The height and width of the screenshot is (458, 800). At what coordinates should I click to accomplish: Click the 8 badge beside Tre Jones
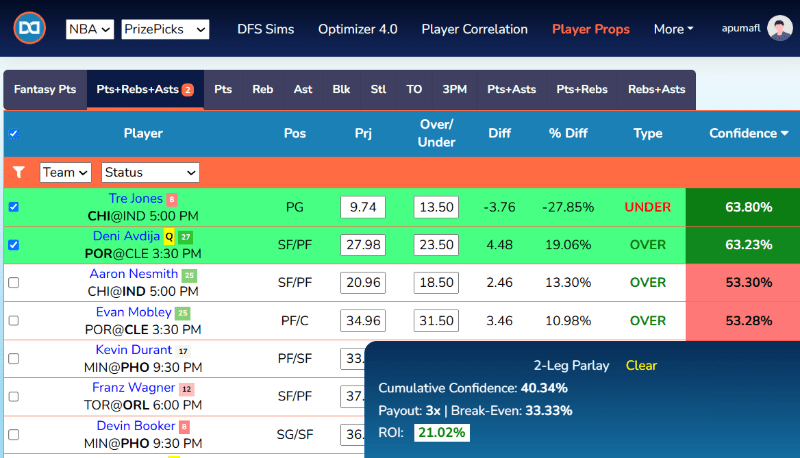171,199
